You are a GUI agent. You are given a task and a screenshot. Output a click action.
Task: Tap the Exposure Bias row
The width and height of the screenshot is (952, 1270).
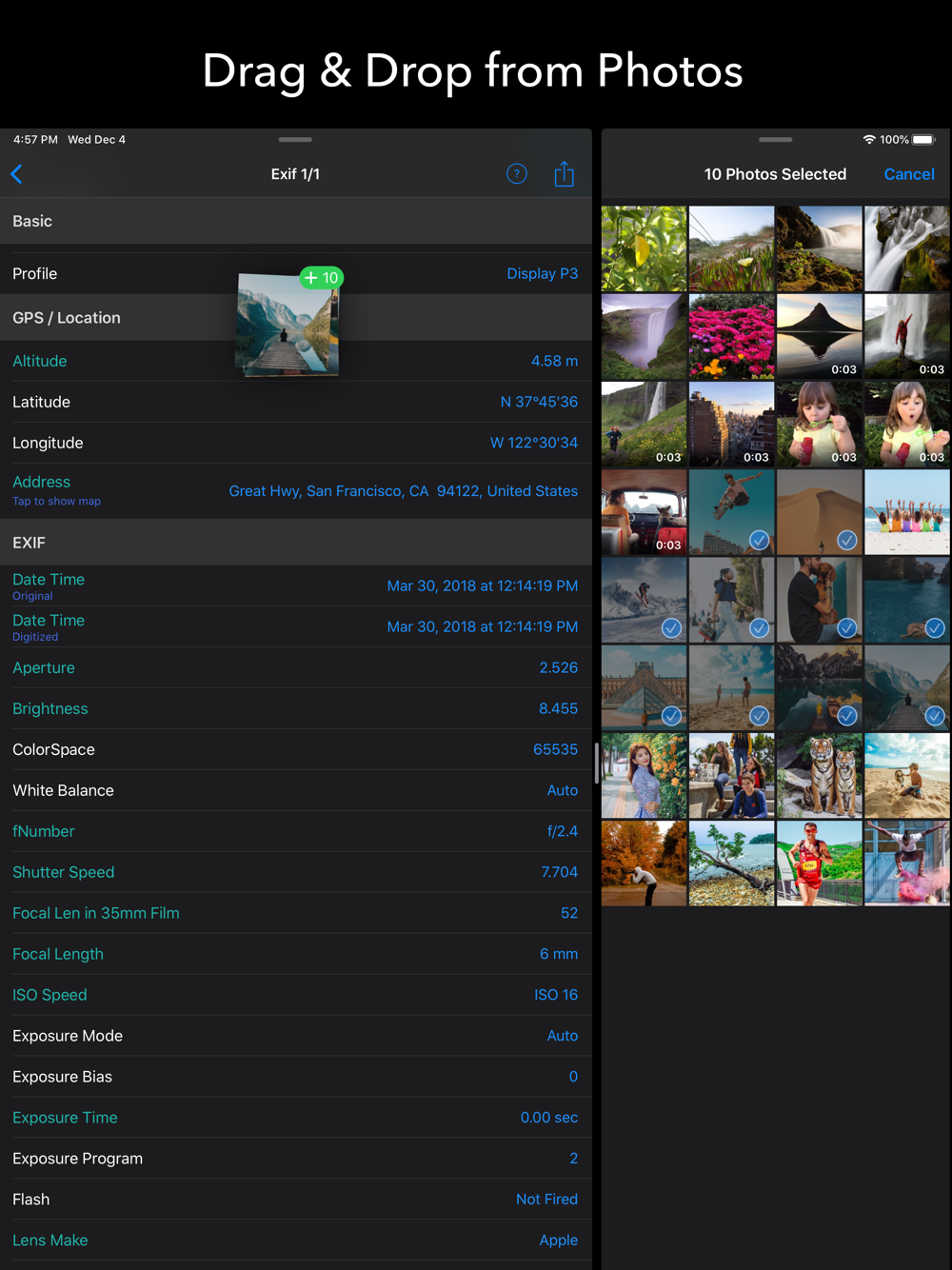[x=295, y=1077]
